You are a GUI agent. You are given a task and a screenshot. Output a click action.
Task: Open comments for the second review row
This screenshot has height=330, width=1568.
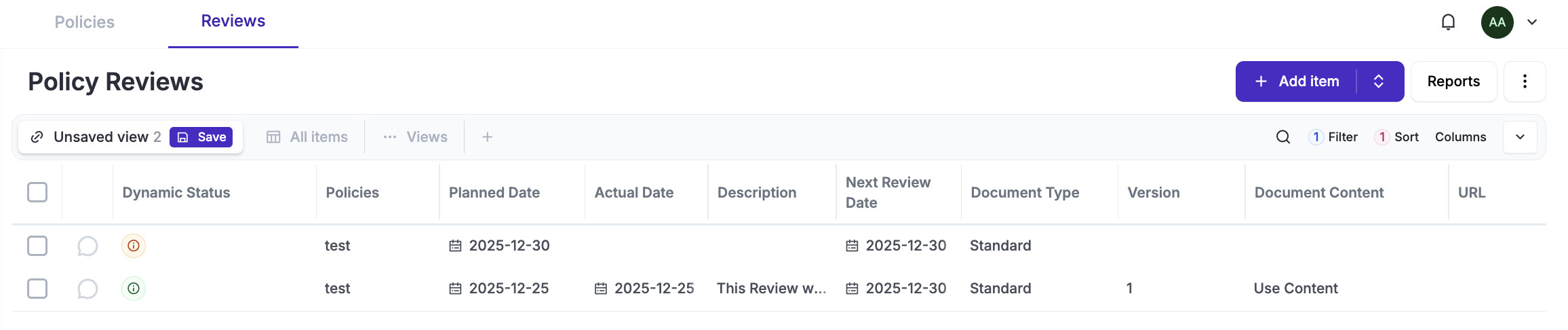pos(87,289)
